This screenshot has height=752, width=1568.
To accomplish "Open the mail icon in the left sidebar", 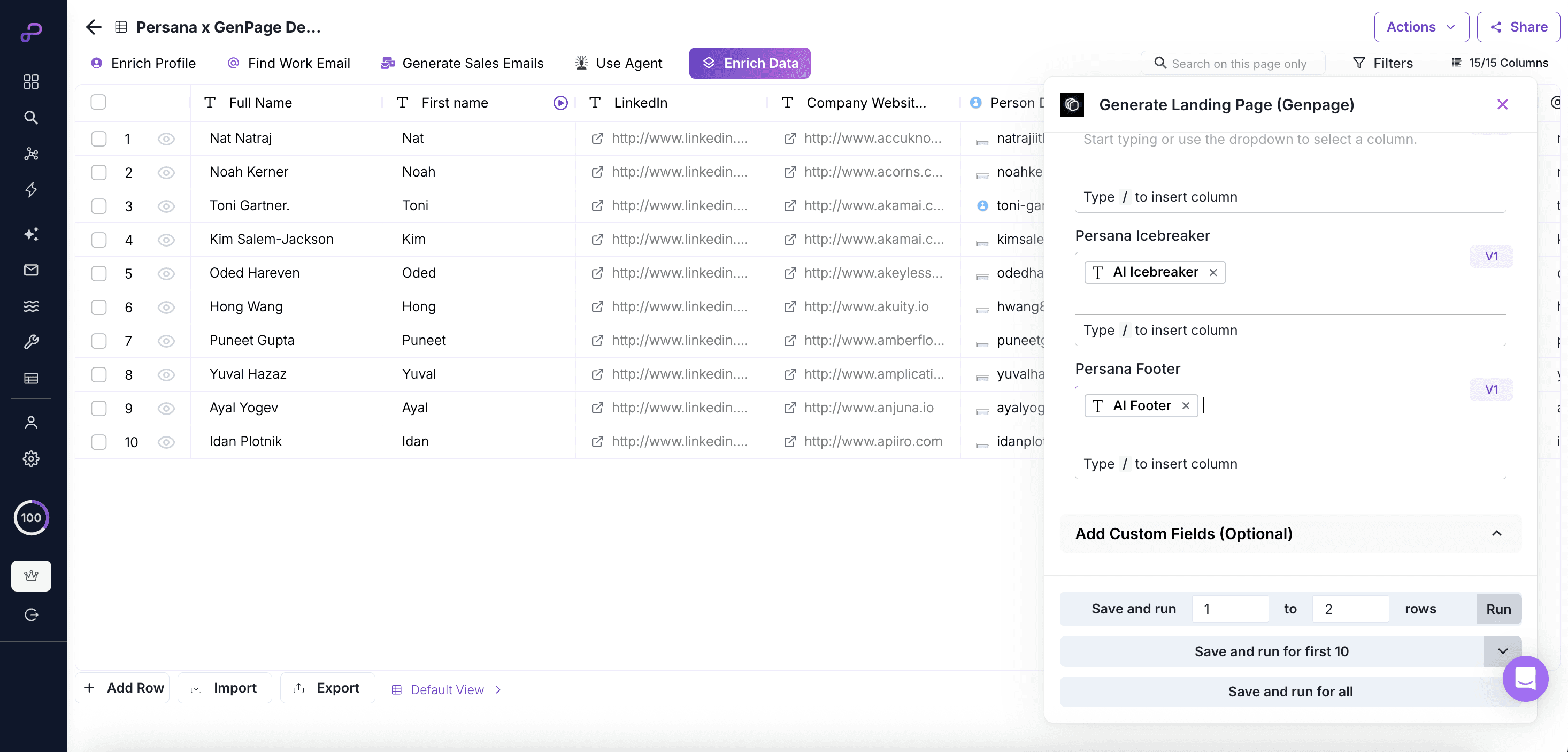I will (x=31, y=270).
